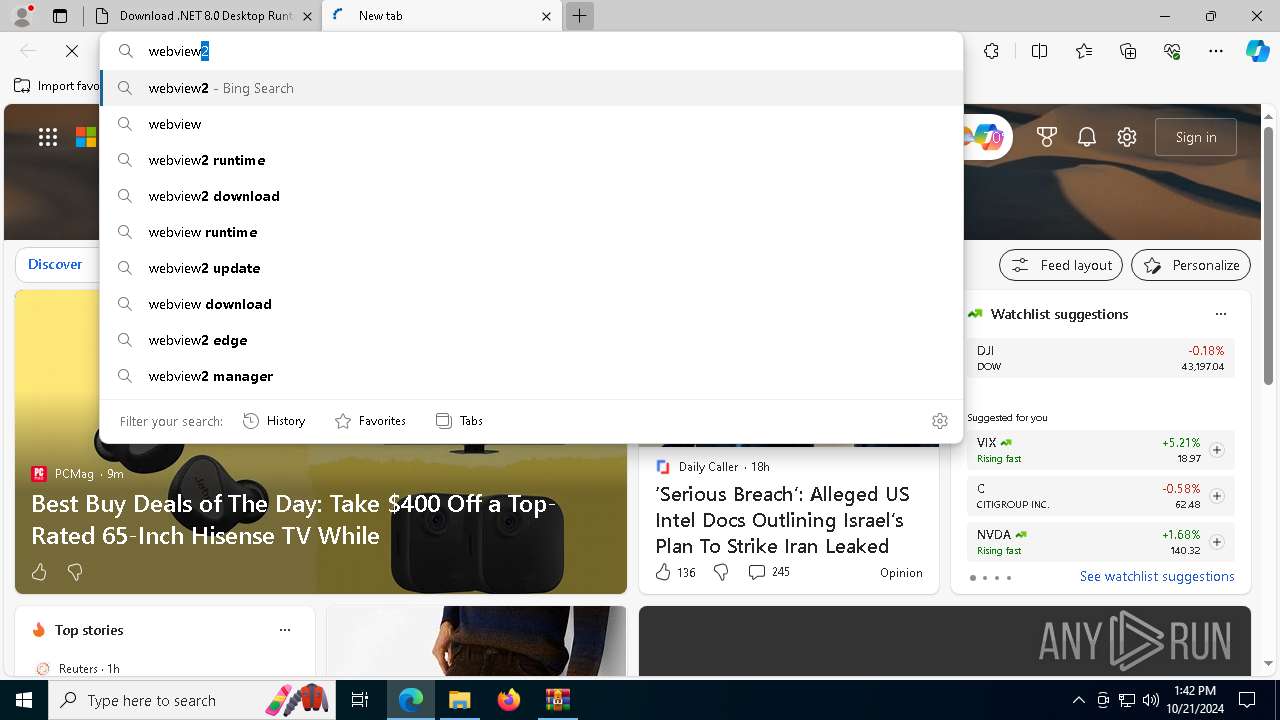Select 'webview' suggestion

click(x=531, y=124)
